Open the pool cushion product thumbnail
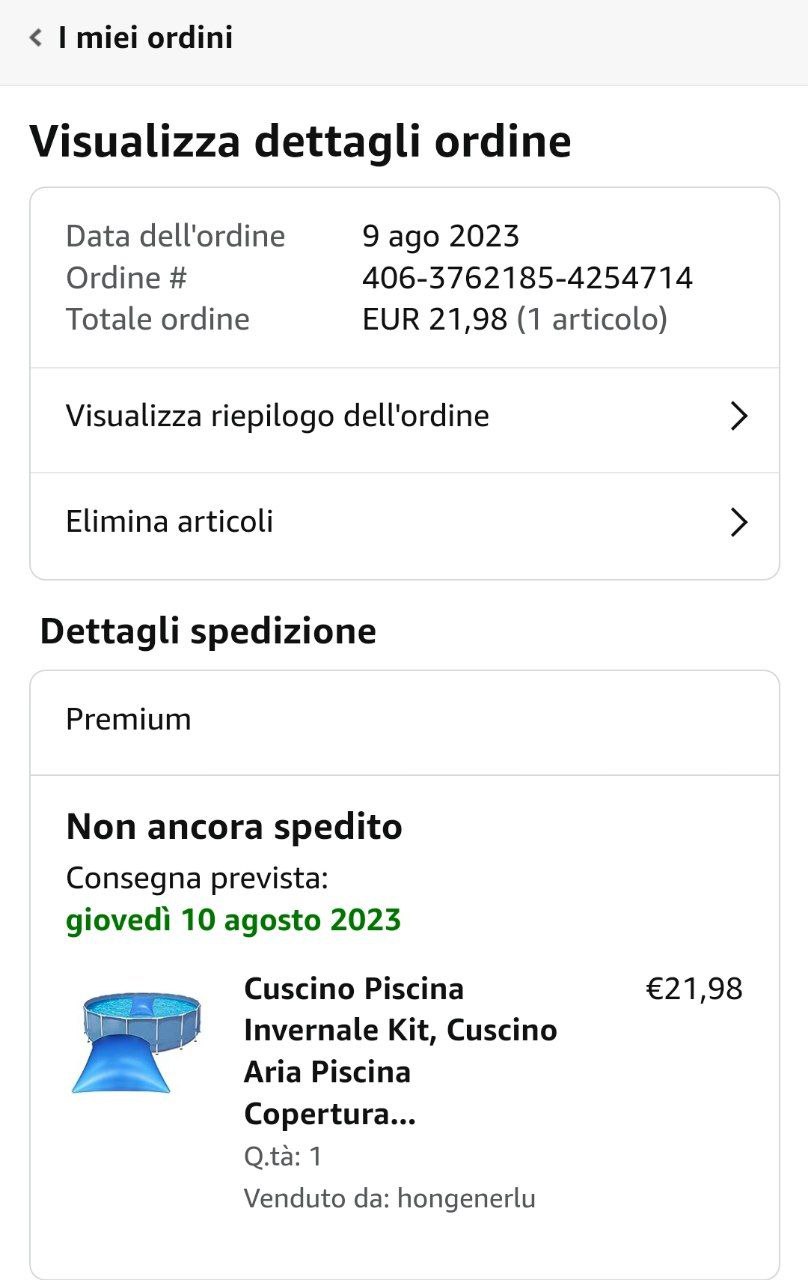 tap(136, 1041)
